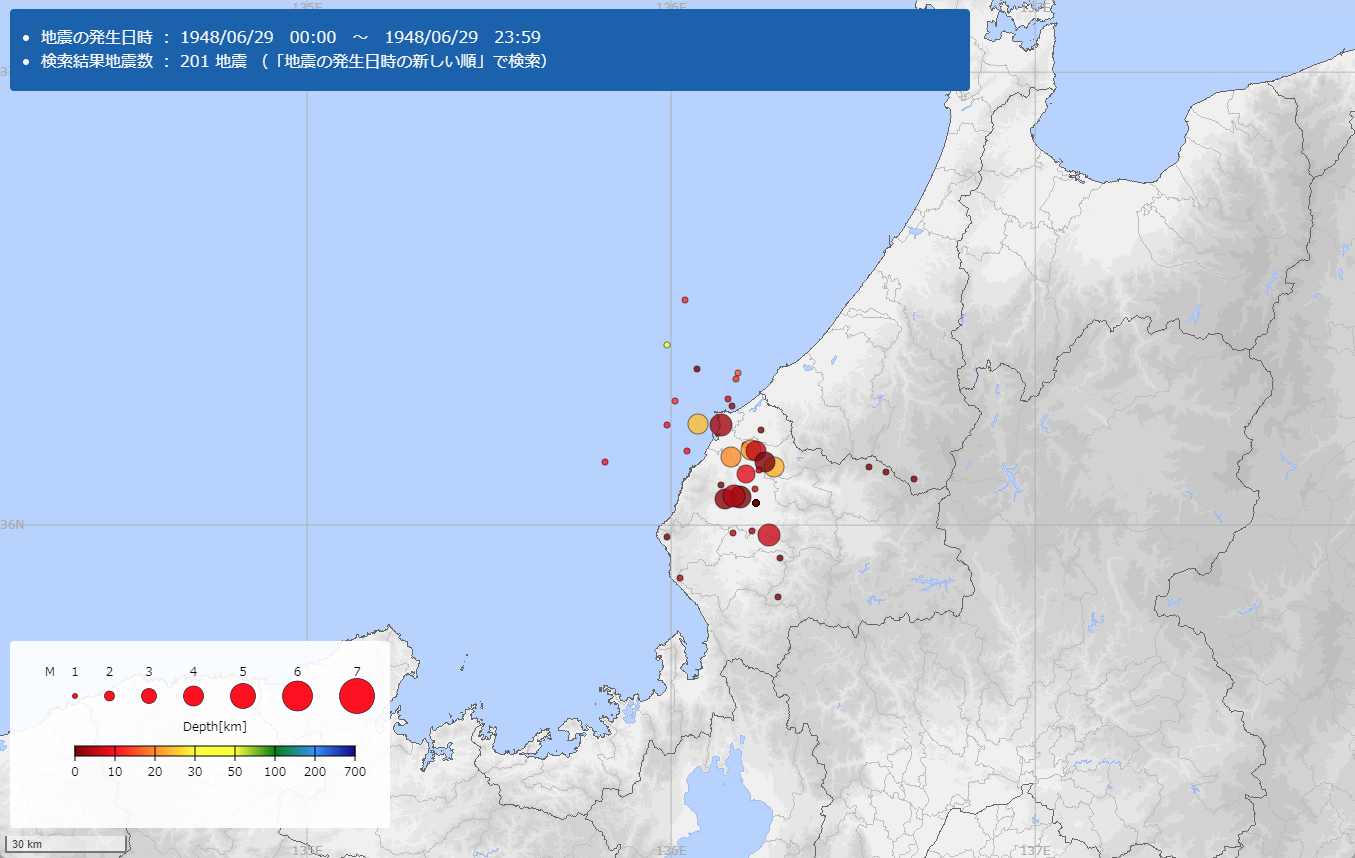The height and width of the screenshot is (858, 1355).
Task: Click the yellow segment of depth color bar
Action: pos(215,751)
